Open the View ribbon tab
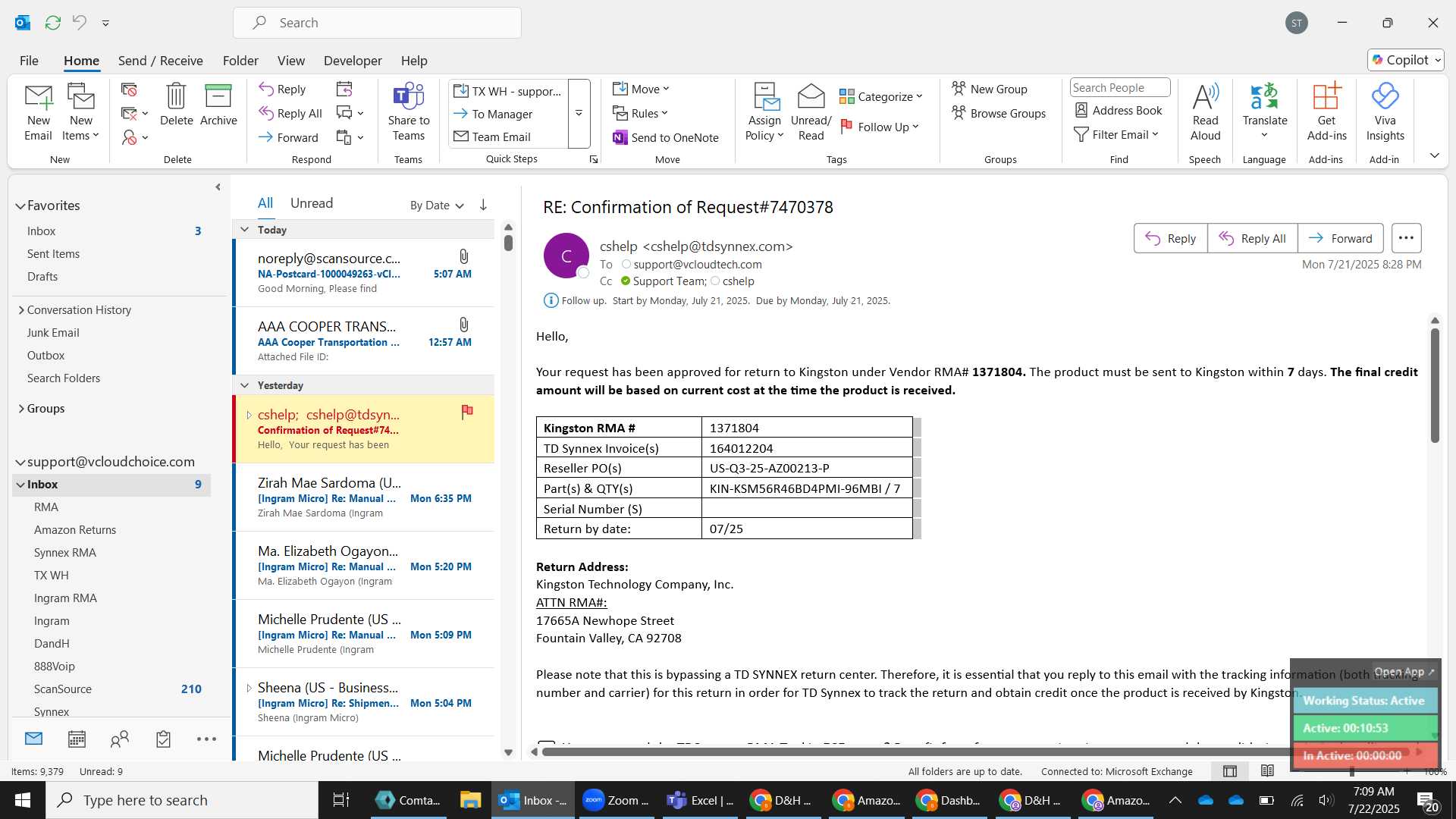This screenshot has width=1456, height=819. coord(291,60)
